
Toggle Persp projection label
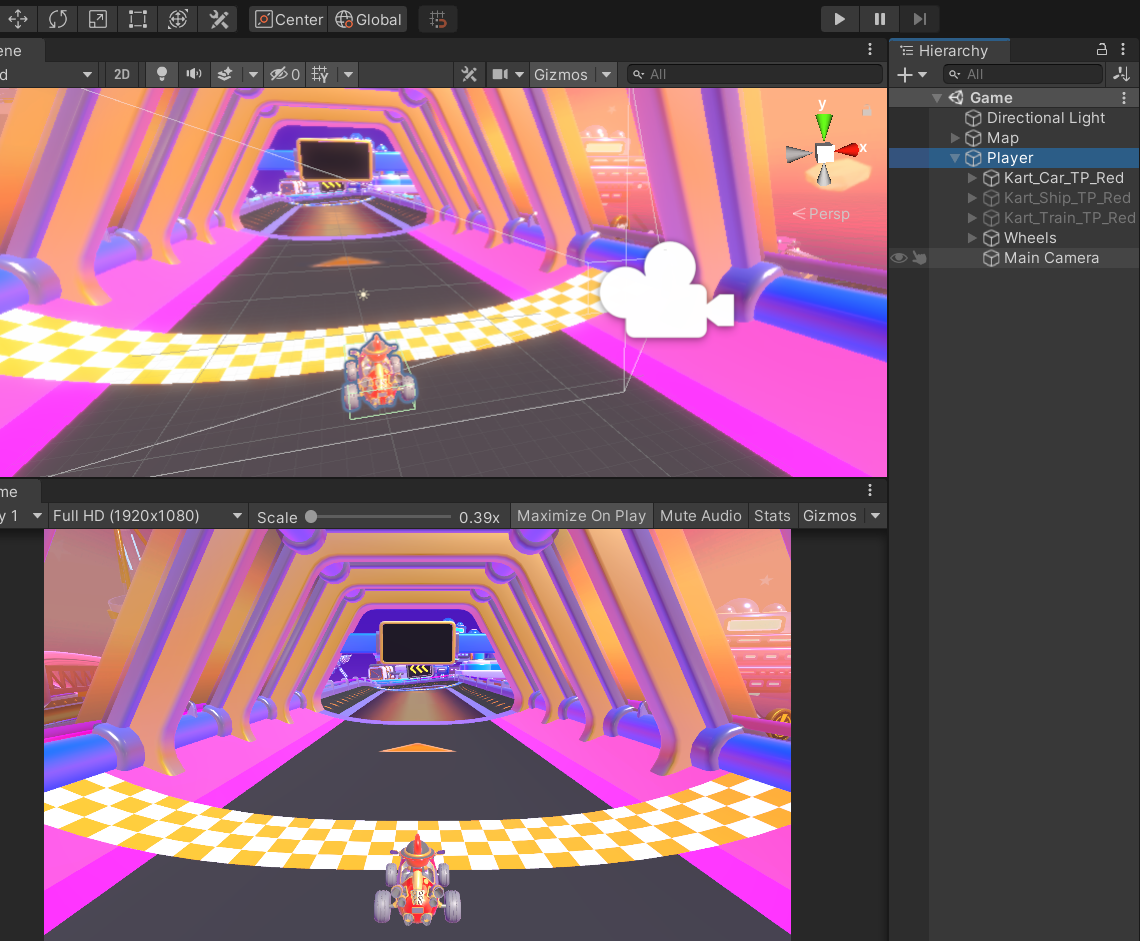click(x=821, y=214)
